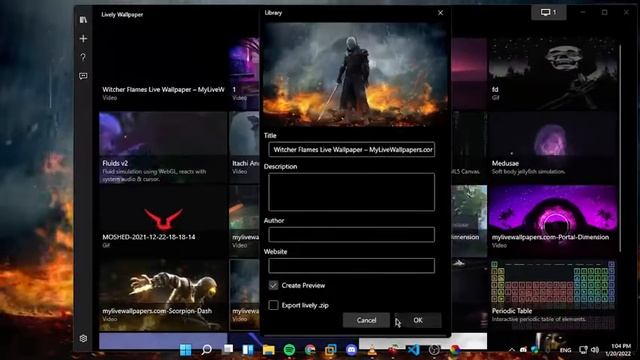
Task: Click the Author input field
Action: click(x=351, y=235)
